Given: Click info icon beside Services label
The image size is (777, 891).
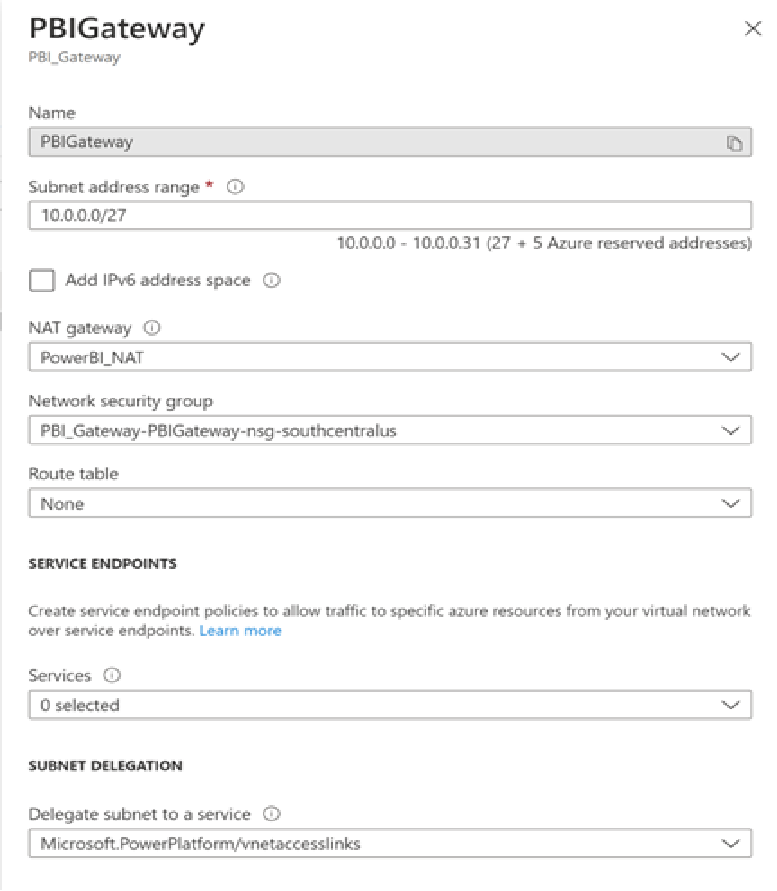Looking at the screenshot, I should [112, 675].
